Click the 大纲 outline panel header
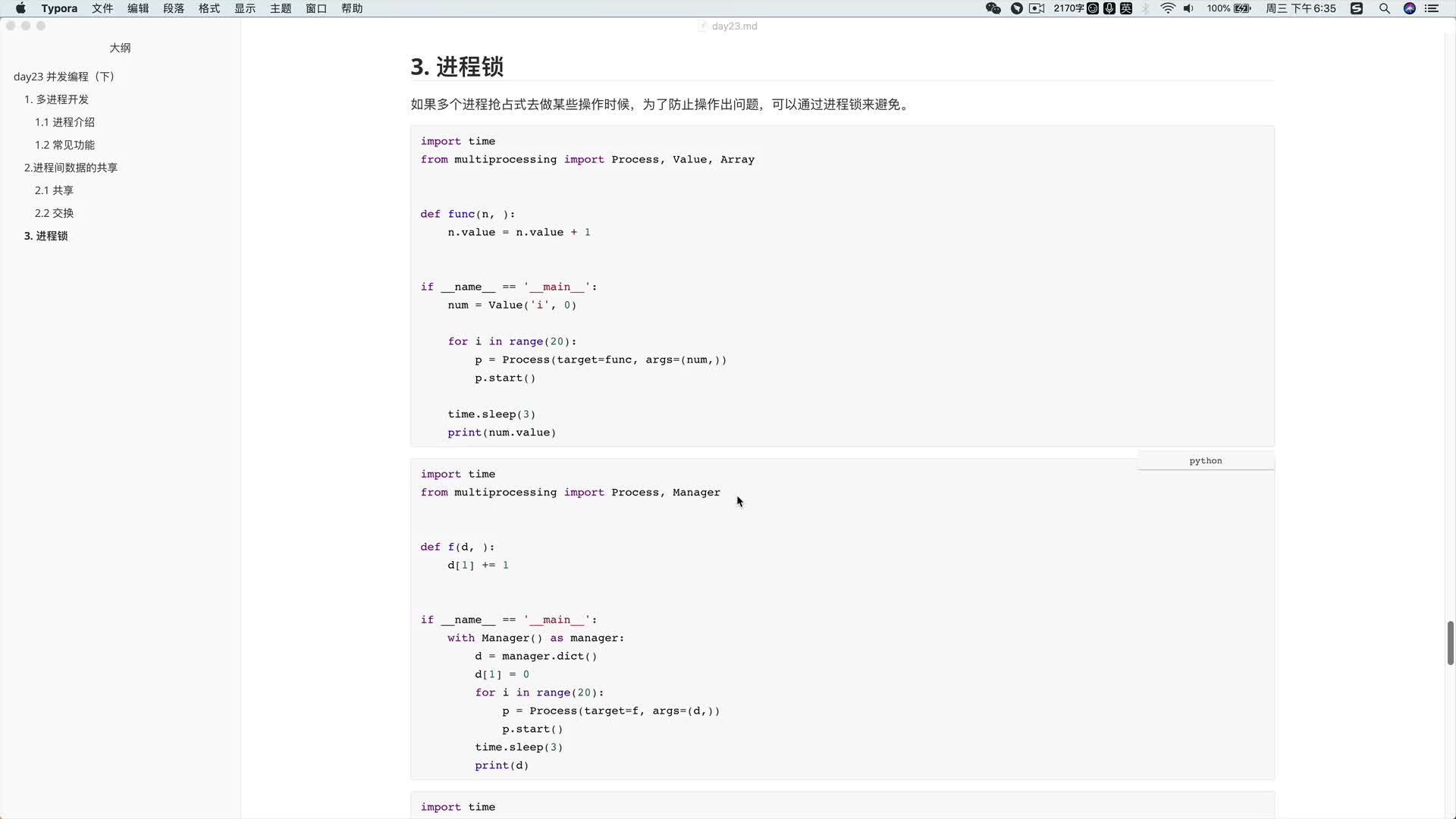The width and height of the screenshot is (1456, 819). 120,48
